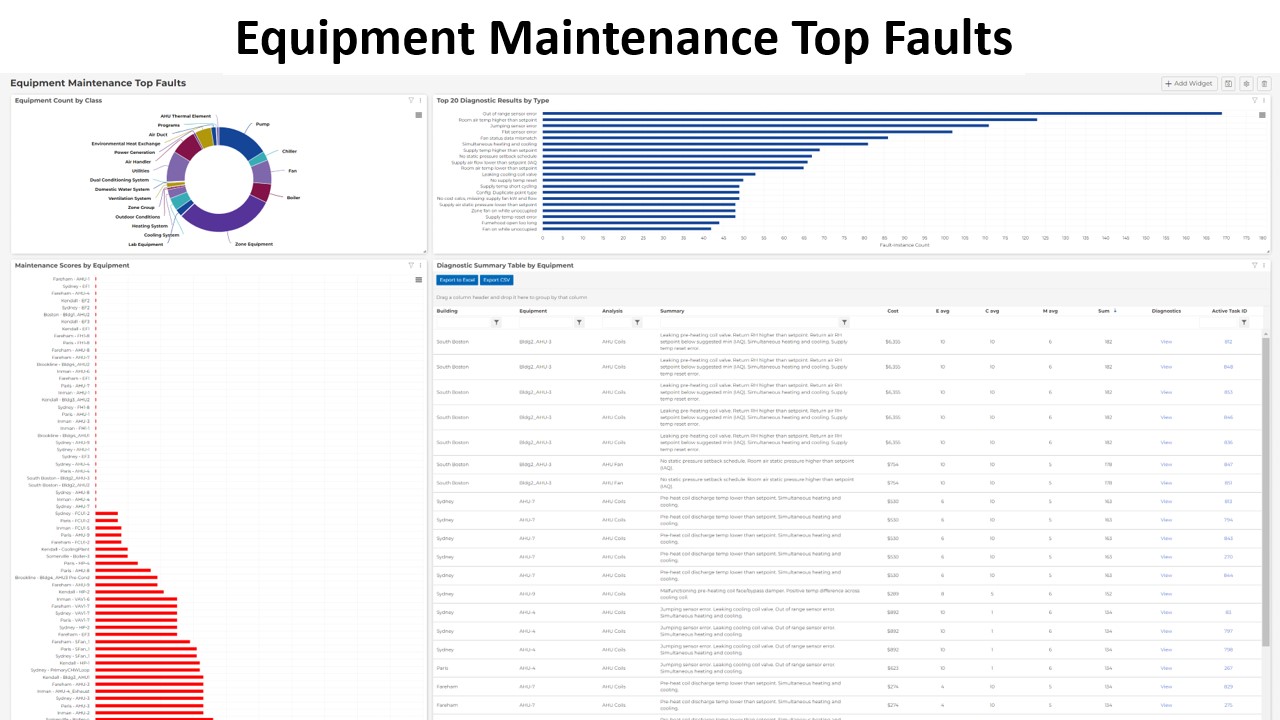Click filter icon on Top 20 Diagnostic Results widget
Screen dimensions: 1280x720
click(1254, 100)
